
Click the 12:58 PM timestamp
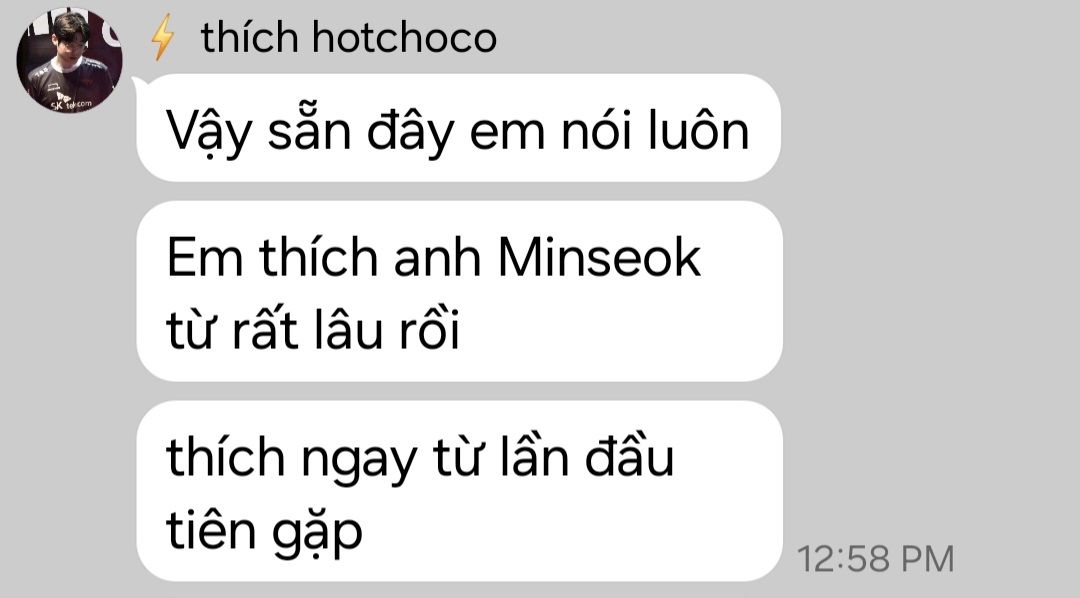875,559
